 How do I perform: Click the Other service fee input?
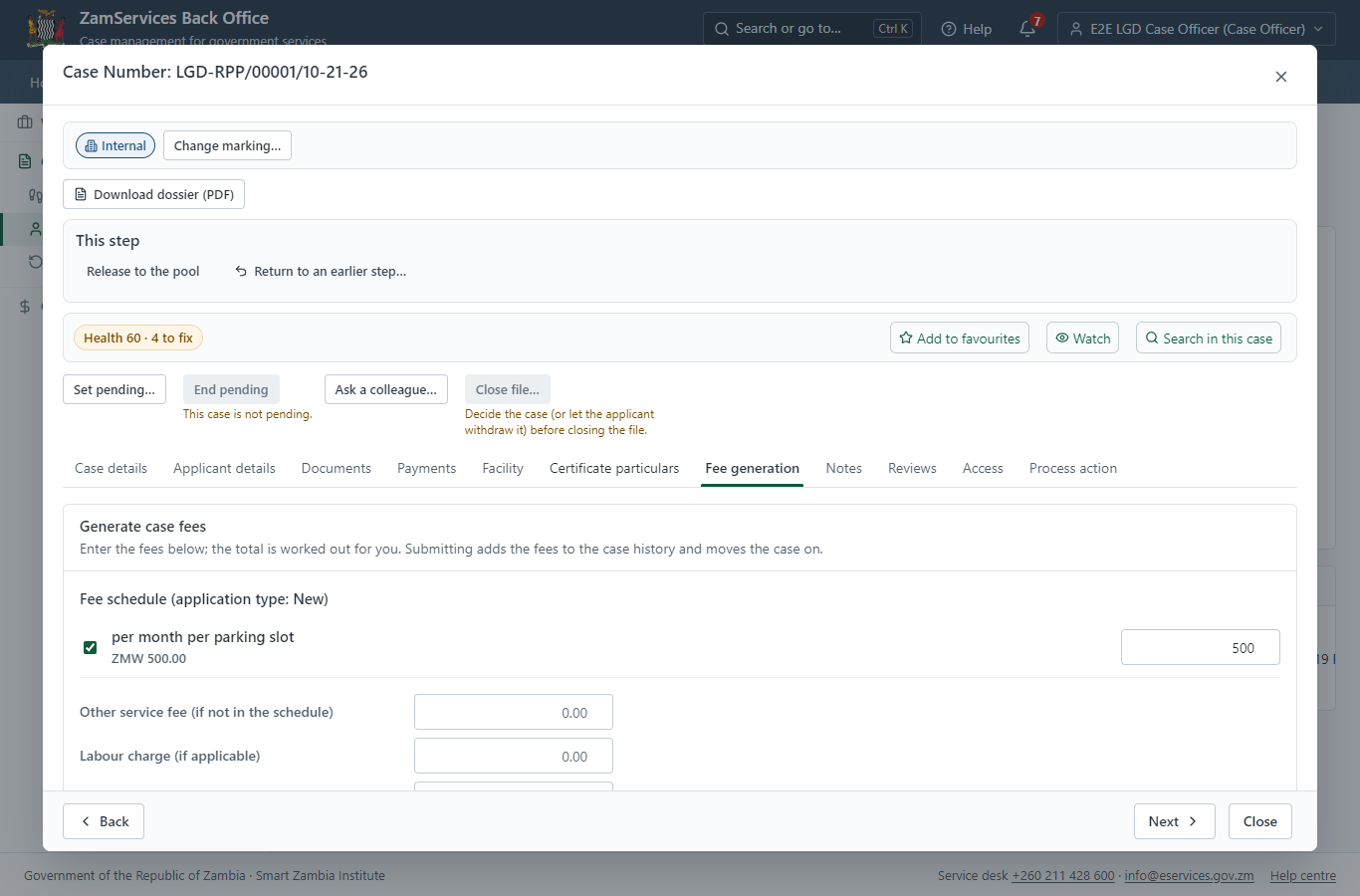[x=514, y=712]
